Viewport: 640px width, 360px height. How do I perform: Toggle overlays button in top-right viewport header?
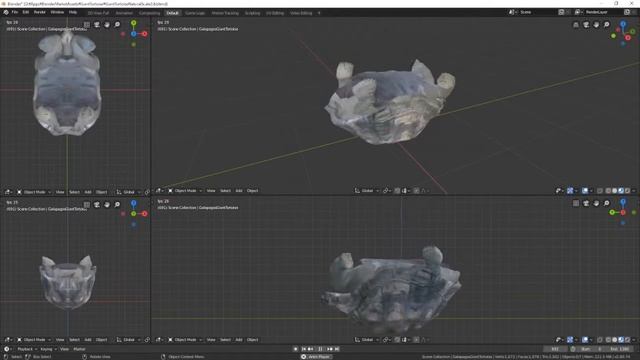click(585, 191)
